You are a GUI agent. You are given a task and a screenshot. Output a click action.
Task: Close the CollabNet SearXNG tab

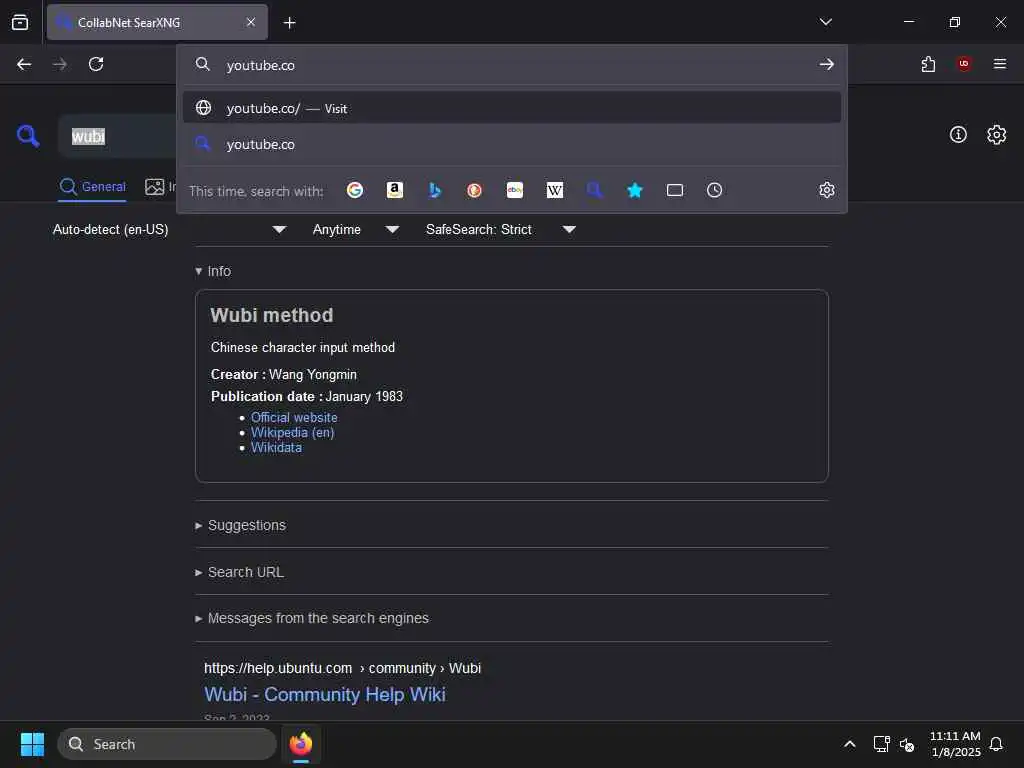[251, 22]
